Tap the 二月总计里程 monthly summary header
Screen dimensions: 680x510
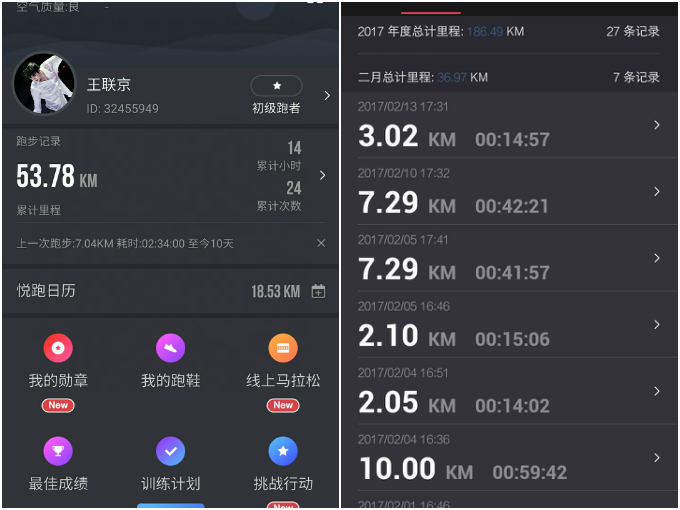pyautogui.click(x=509, y=77)
